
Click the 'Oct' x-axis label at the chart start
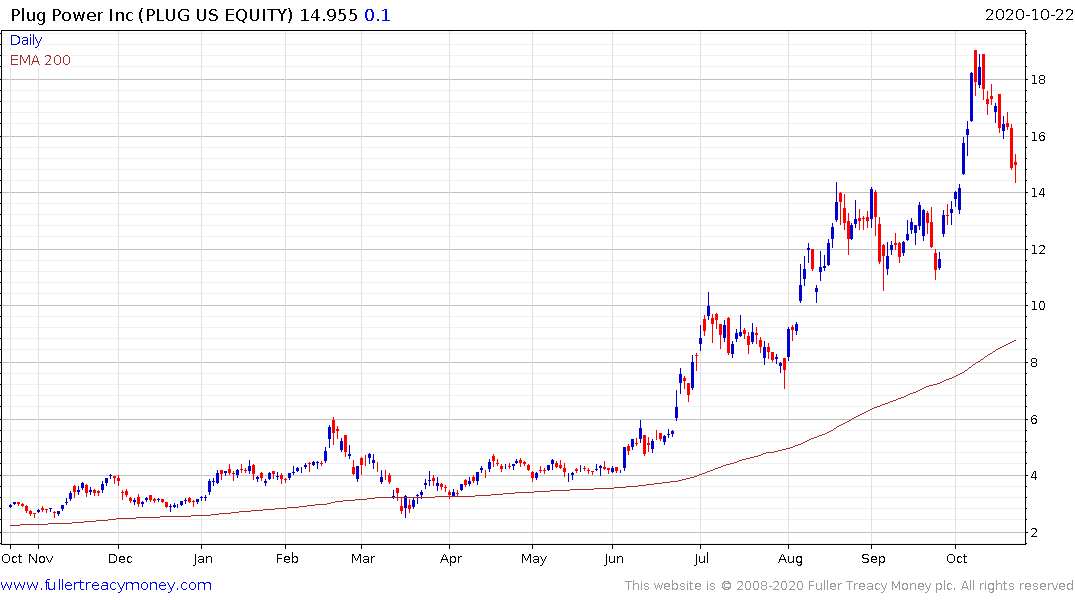(x=12, y=559)
